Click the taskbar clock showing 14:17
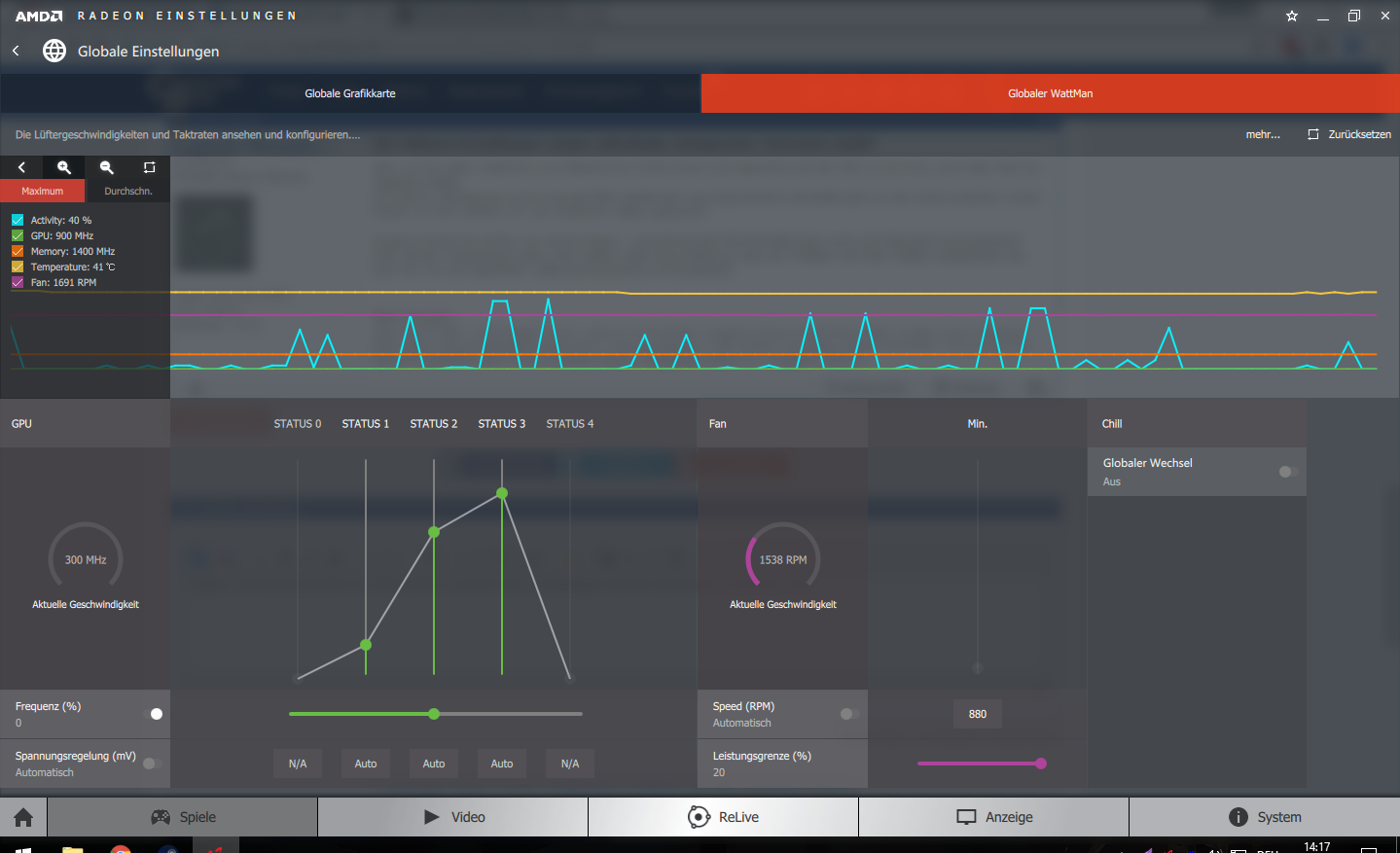The height and width of the screenshot is (853, 1400). tap(1317, 847)
